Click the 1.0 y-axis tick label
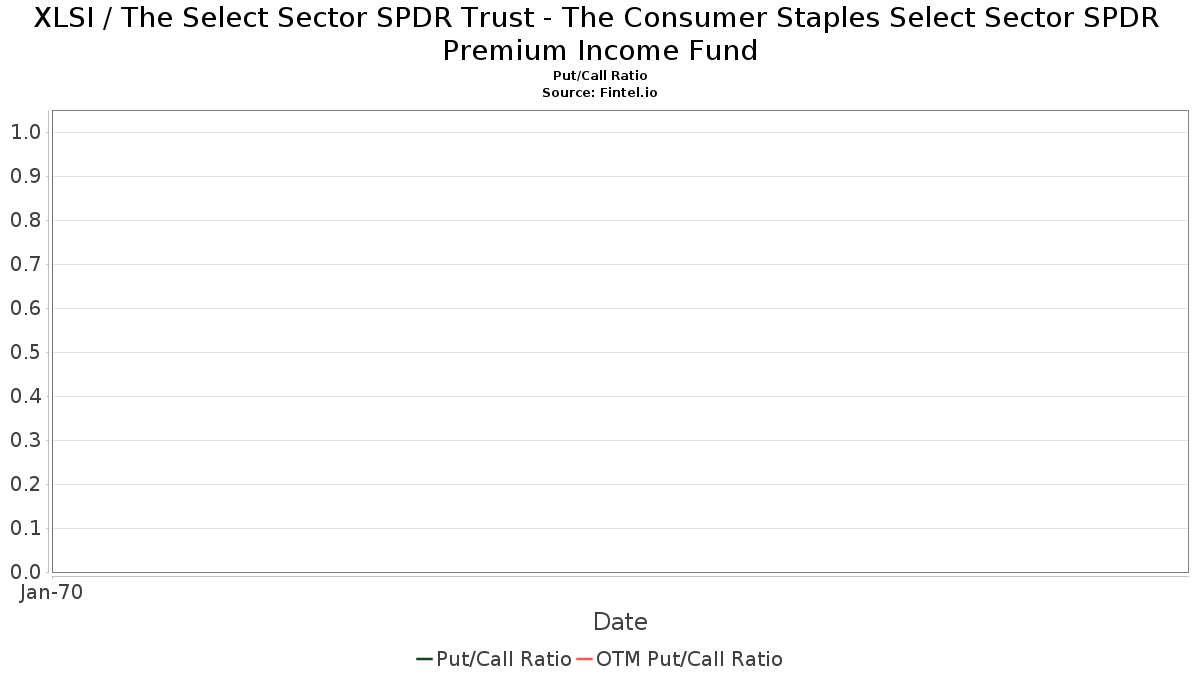 click(25, 132)
